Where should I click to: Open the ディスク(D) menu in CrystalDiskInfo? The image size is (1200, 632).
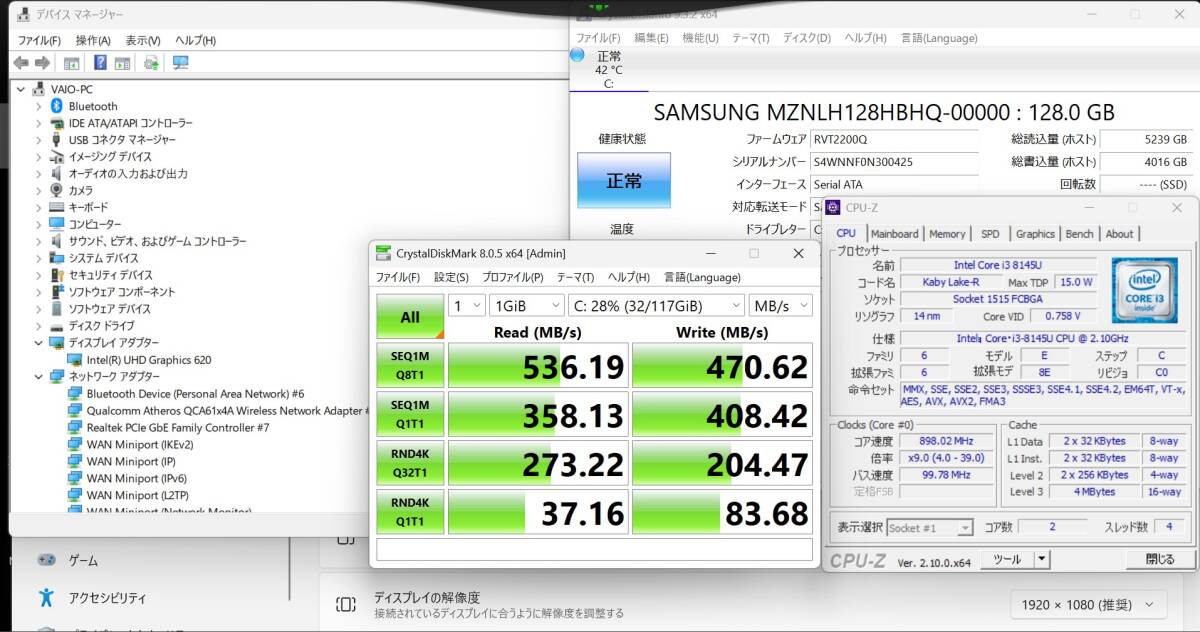(x=806, y=38)
